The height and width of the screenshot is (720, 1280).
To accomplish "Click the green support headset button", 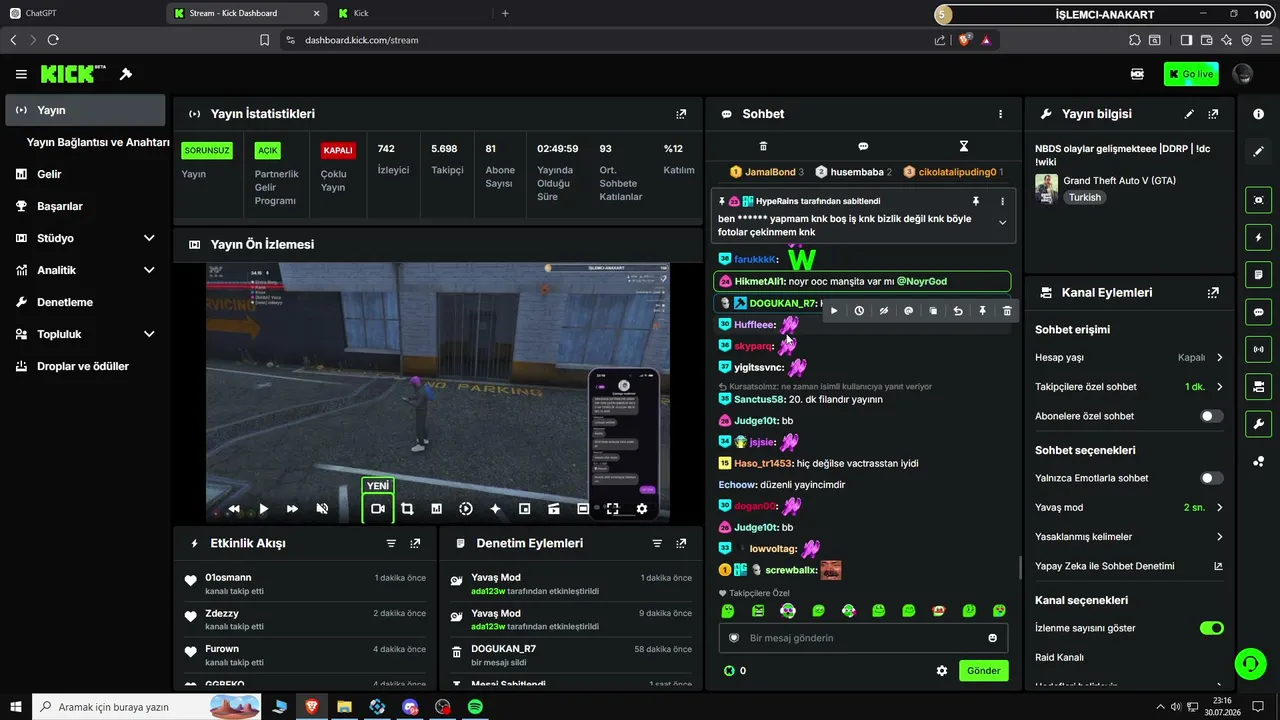I will click(x=1249, y=663).
